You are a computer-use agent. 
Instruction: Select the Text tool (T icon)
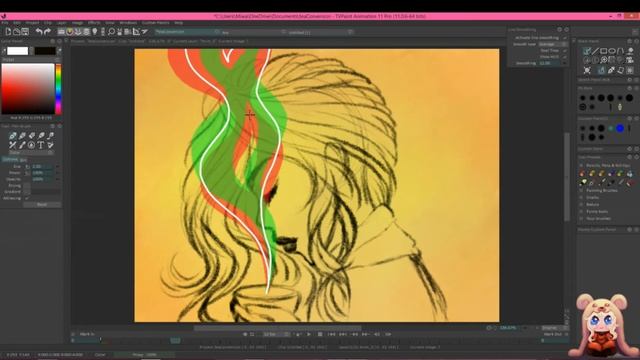click(41, 145)
